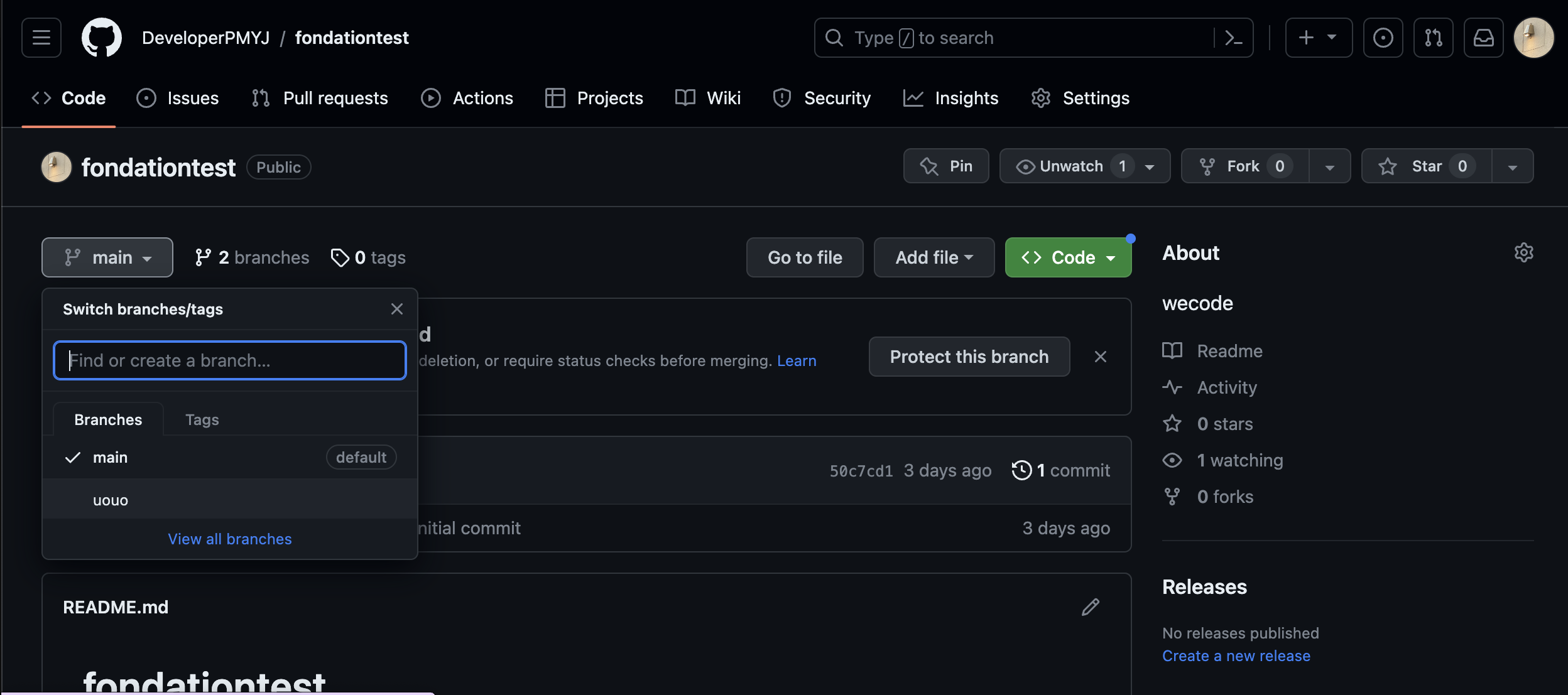Image resolution: width=1568 pixels, height=695 pixels.
Task: Open About section gear settings
Action: (x=1523, y=252)
